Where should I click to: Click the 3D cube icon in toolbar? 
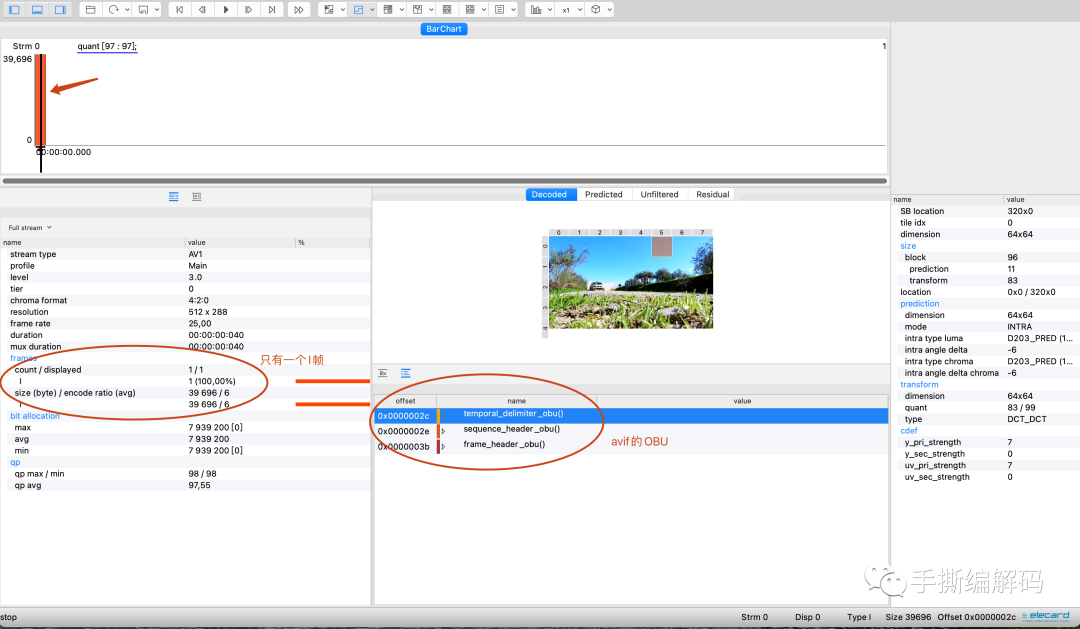coord(595,9)
